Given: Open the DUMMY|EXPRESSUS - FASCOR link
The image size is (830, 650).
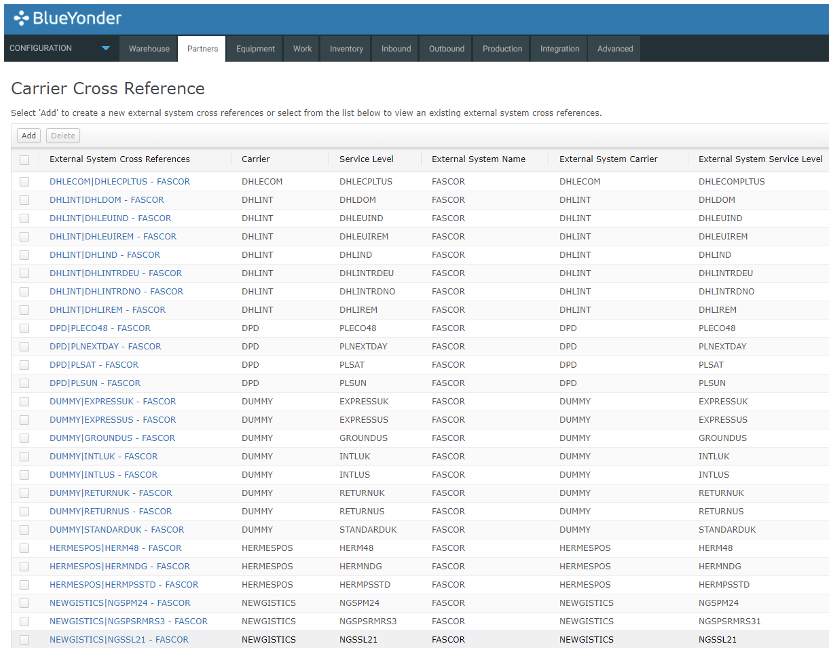Looking at the screenshot, I should (x=113, y=420).
